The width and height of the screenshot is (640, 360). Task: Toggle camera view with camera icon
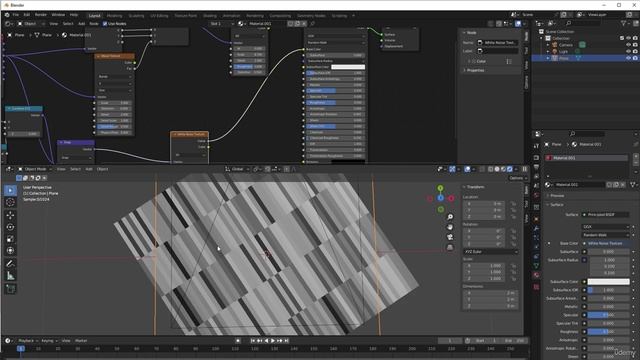click(450, 237)
